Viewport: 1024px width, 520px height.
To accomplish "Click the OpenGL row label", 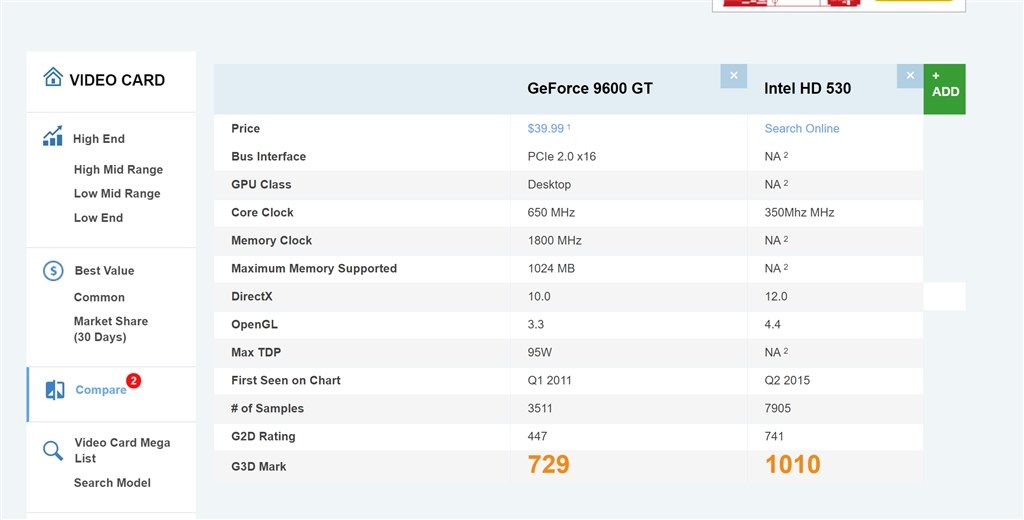I will [254, 325].
